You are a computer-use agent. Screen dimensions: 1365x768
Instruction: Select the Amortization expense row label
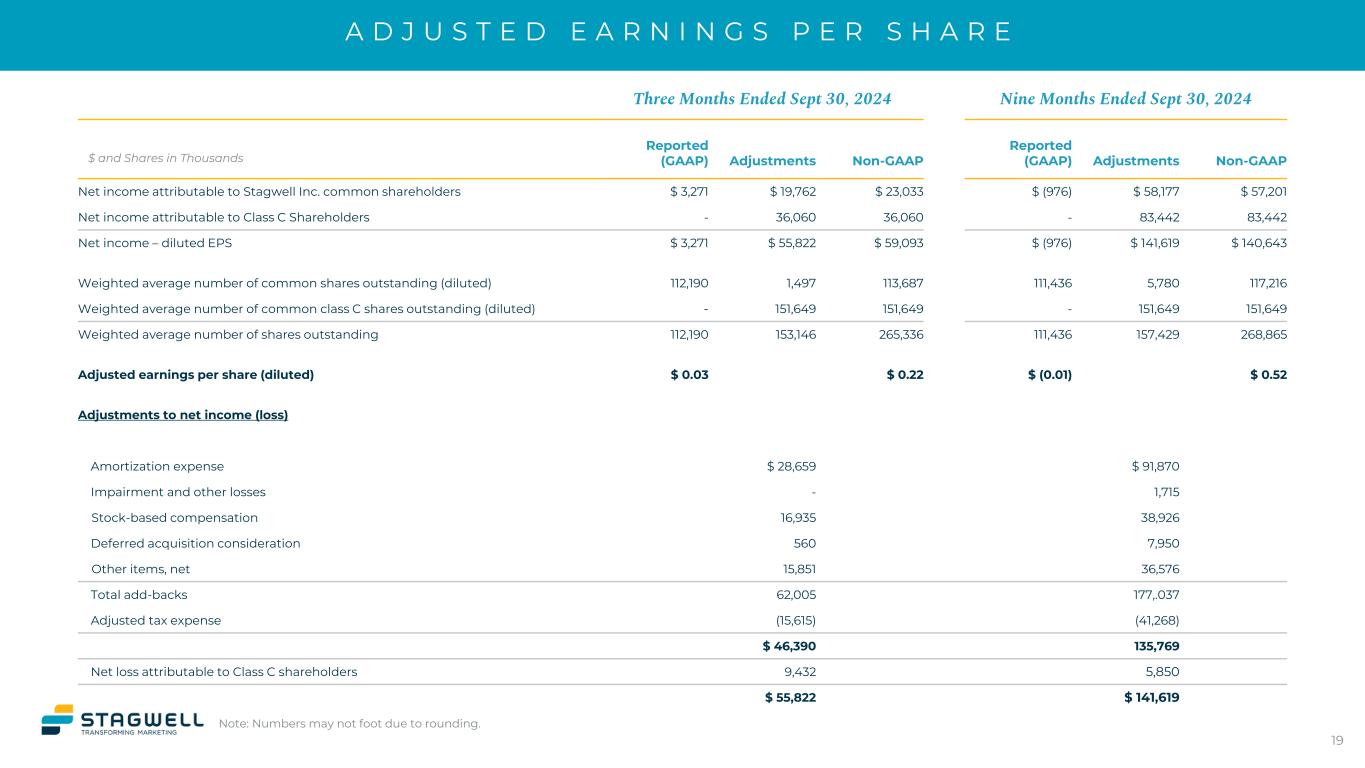(157, 466)
